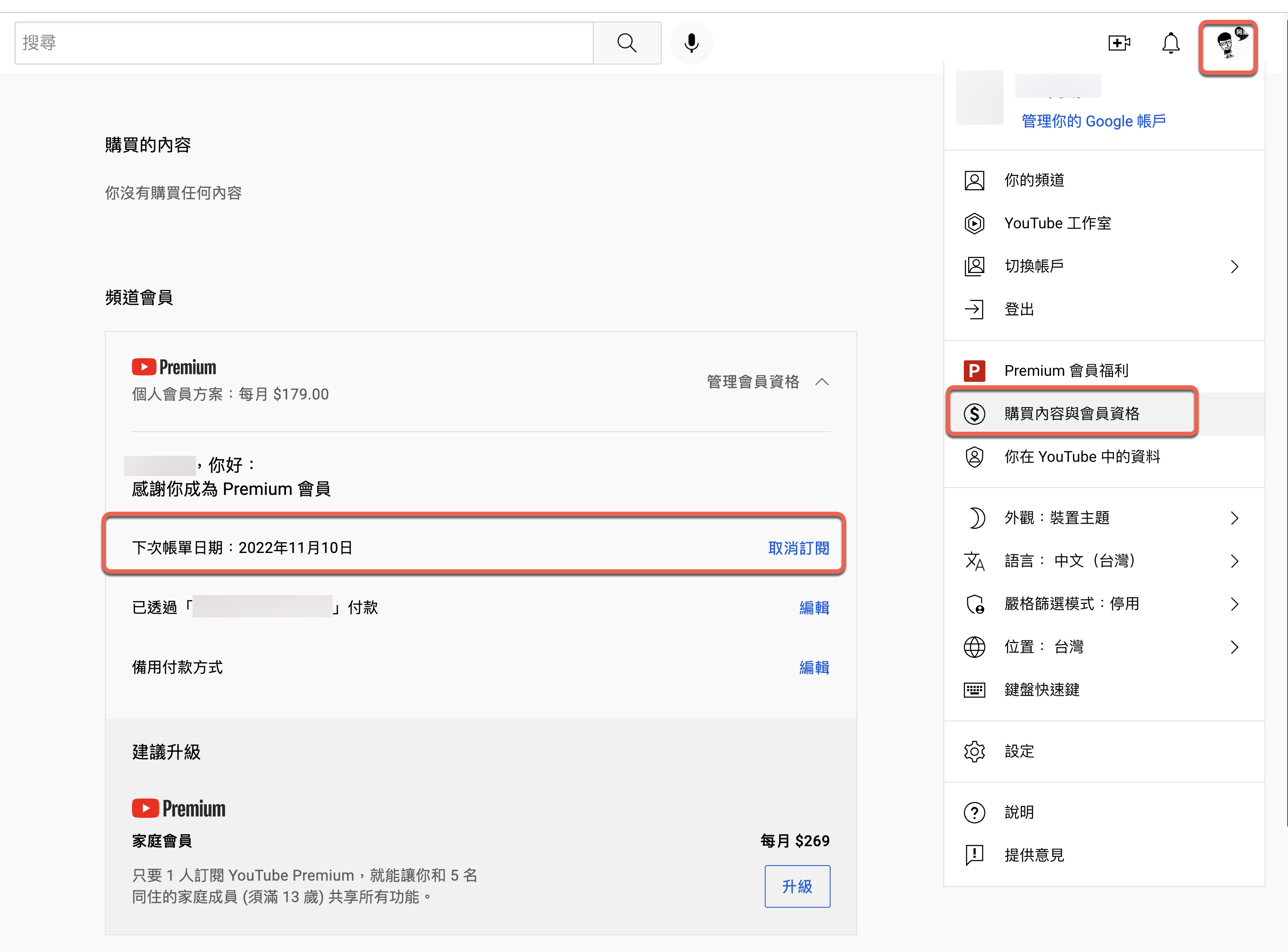This screenshot has width=1288, height=952.
Task: Open the create video camera icon
Action: click(x=1119, y=43)
